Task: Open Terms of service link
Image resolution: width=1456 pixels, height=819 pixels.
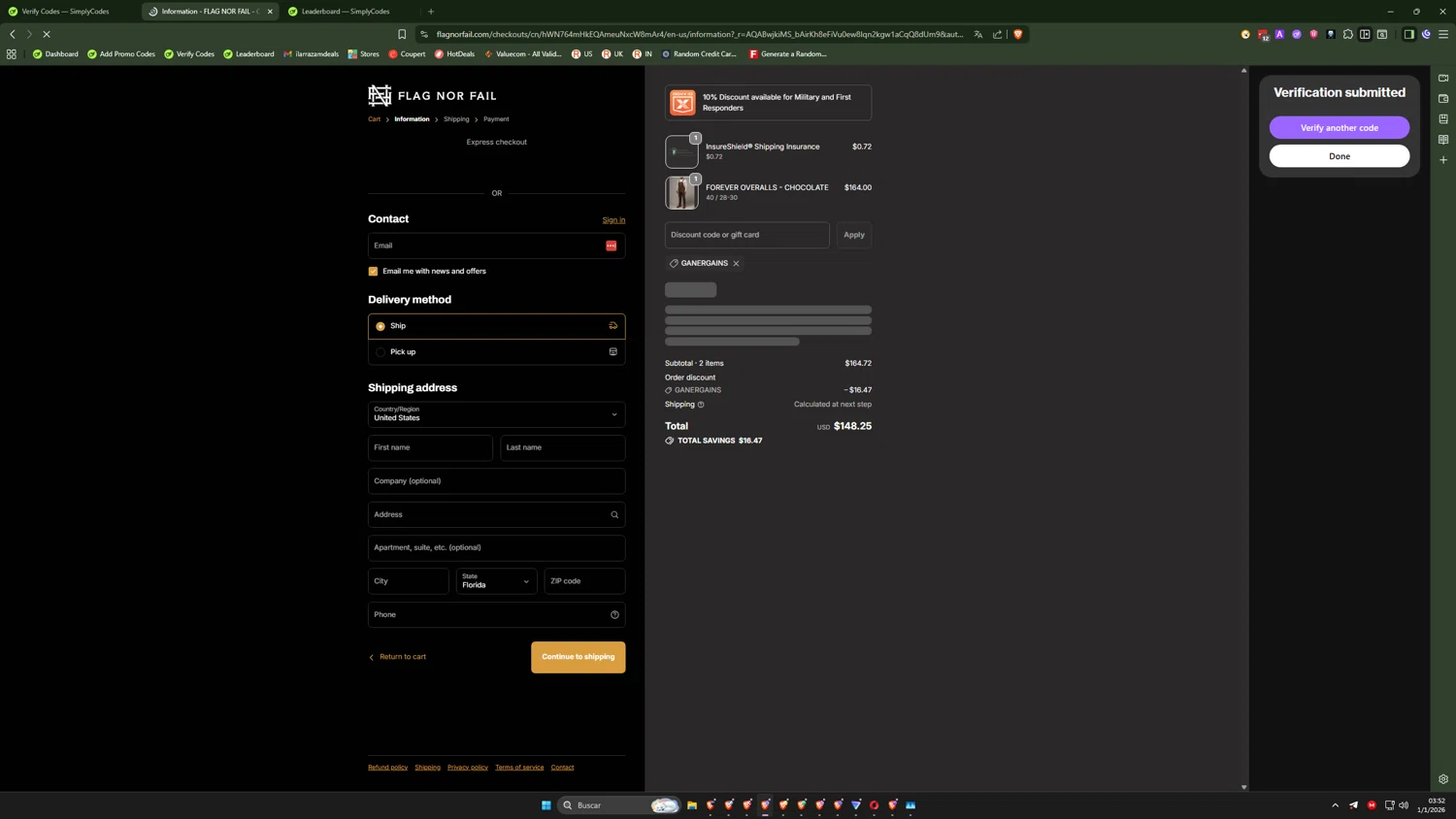Action: (519, 768)
